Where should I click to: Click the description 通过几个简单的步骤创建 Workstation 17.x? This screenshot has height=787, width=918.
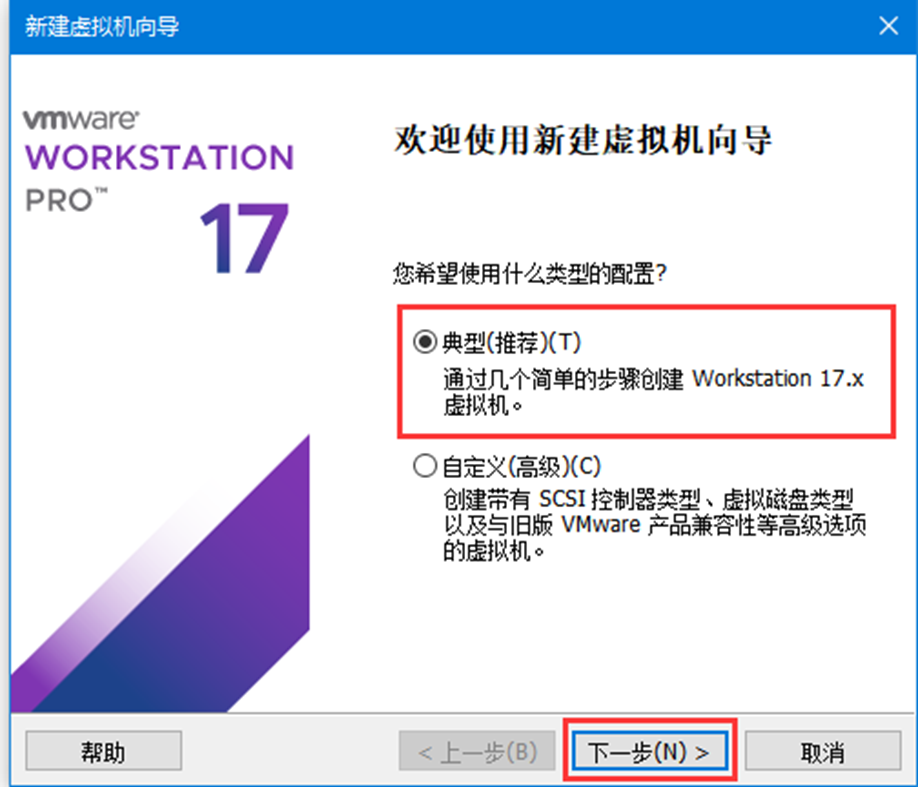click(653, 379)
